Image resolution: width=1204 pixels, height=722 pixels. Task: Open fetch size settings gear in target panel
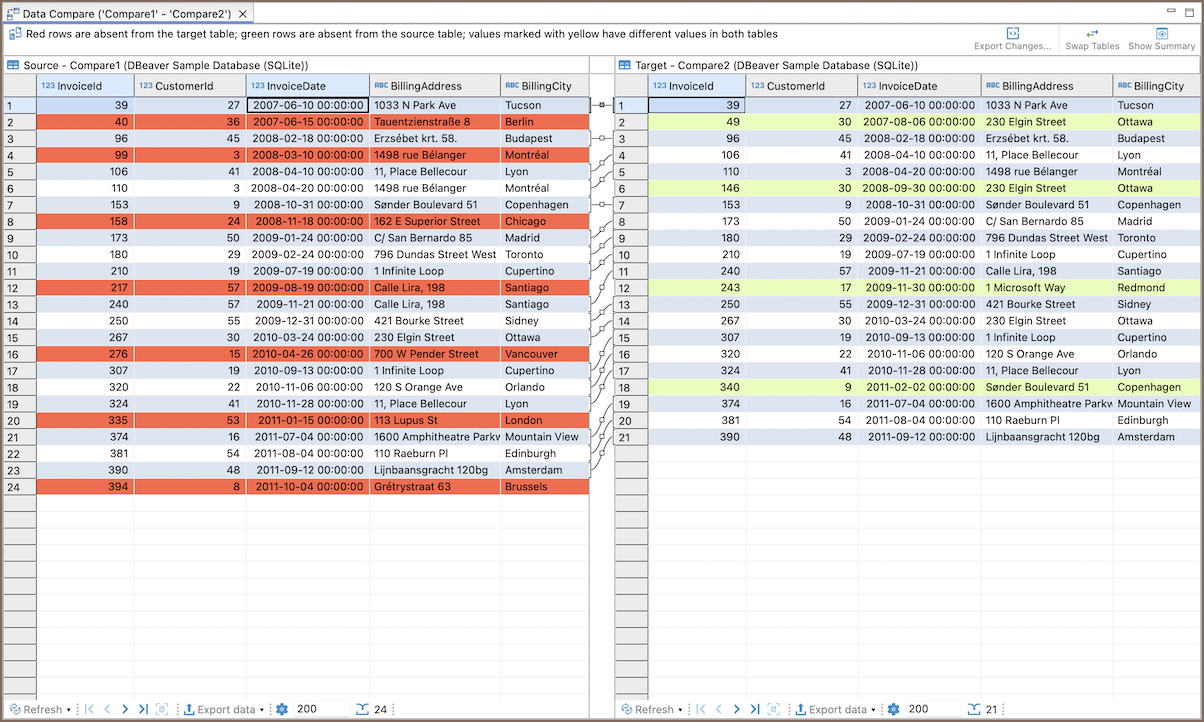click(x=893, y=709)
